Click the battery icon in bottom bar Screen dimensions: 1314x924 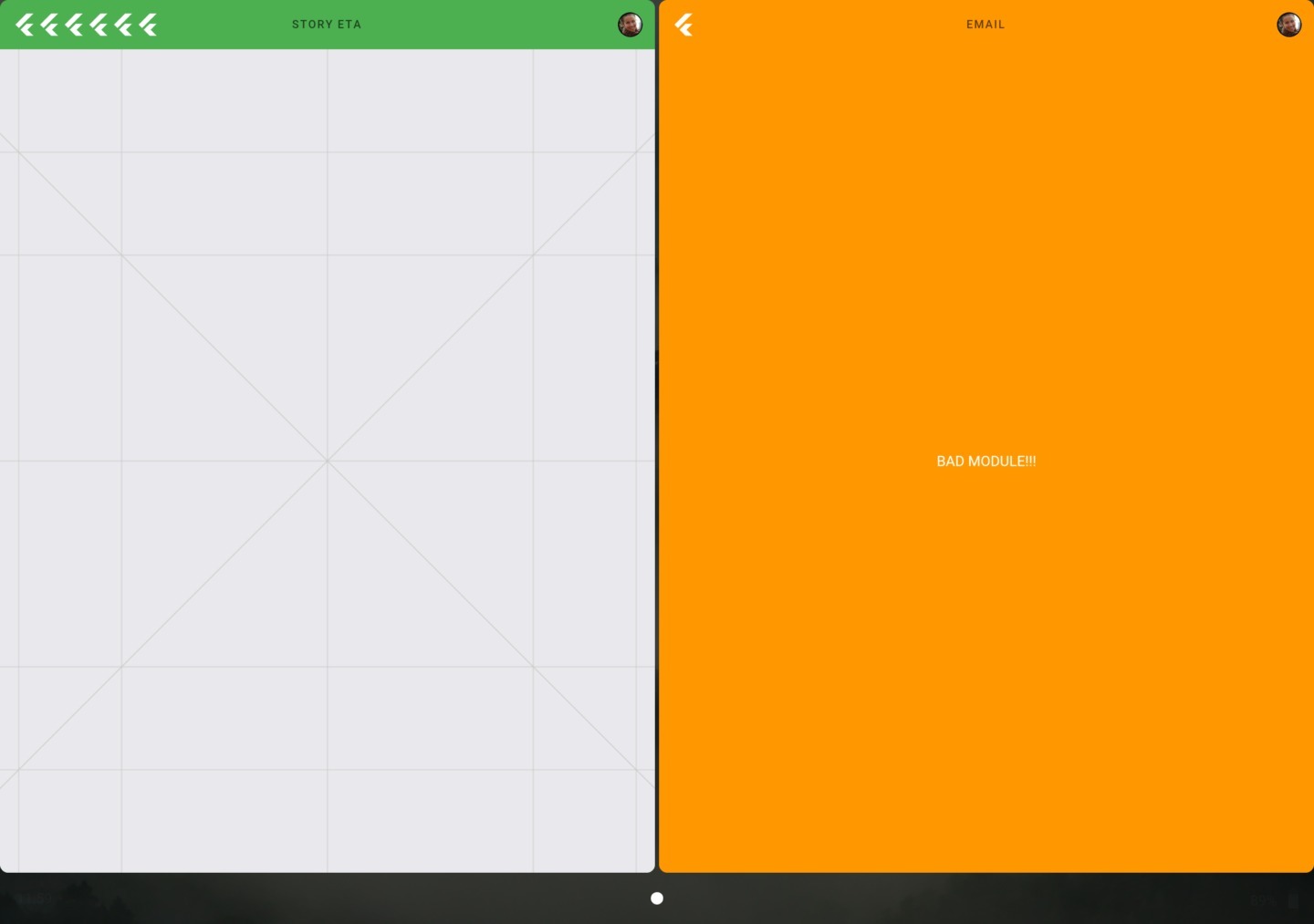[x=1293, y=900]
